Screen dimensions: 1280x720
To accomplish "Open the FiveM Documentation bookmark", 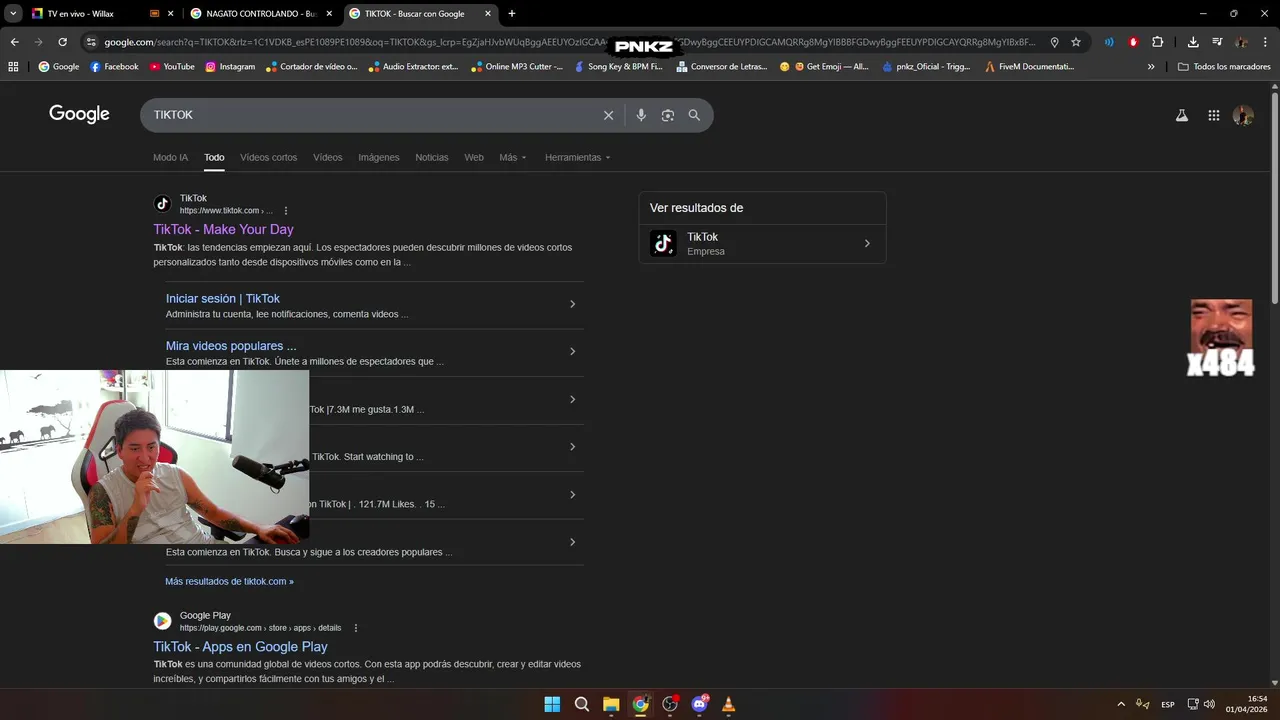I will [1029, 67].
